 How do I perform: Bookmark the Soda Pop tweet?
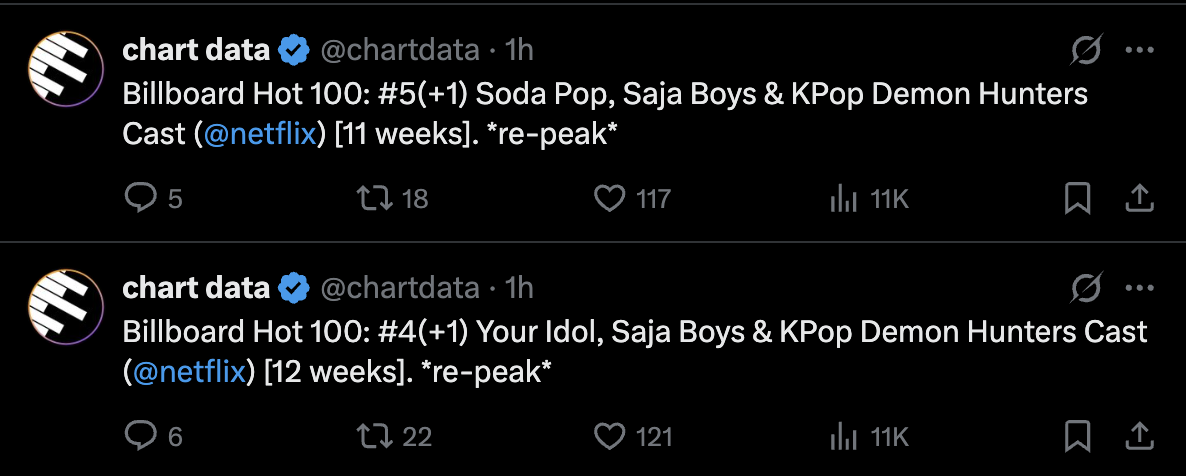(x=1077, y=199)
